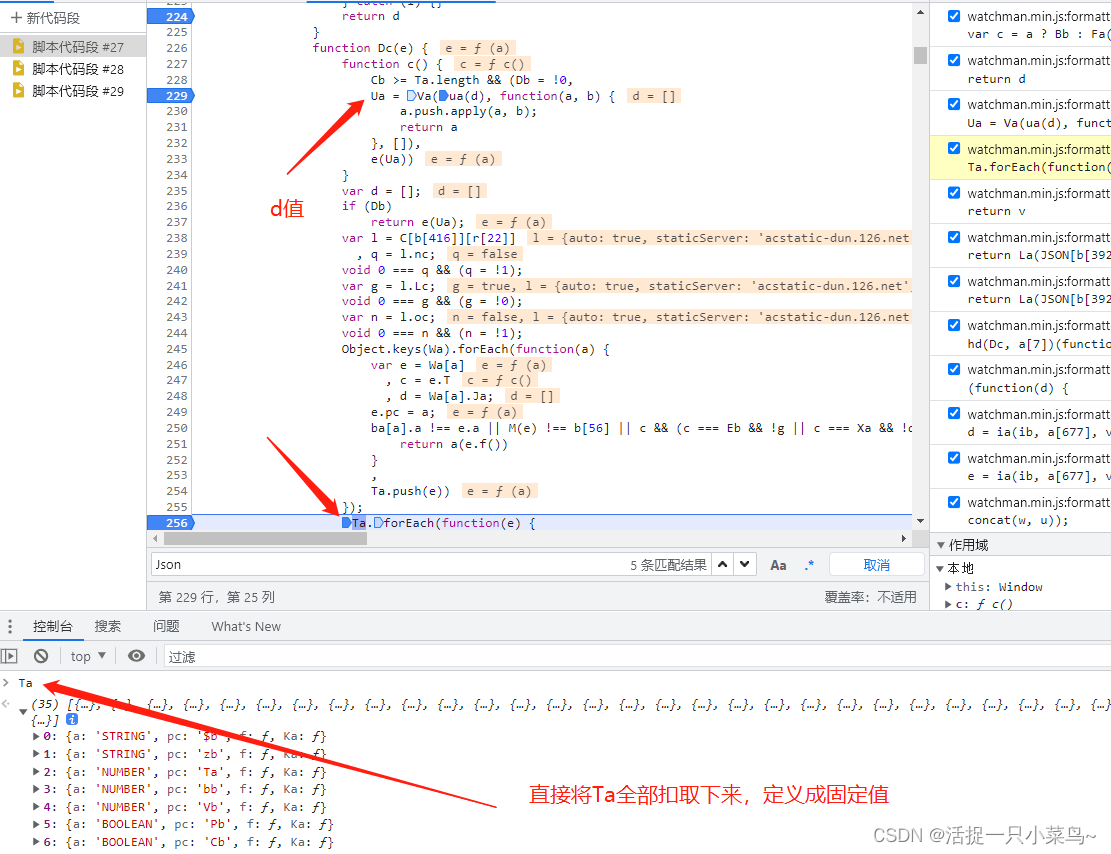
Task: Toggle the console sidebar panel icon
Action: click(x=10, y=656)
